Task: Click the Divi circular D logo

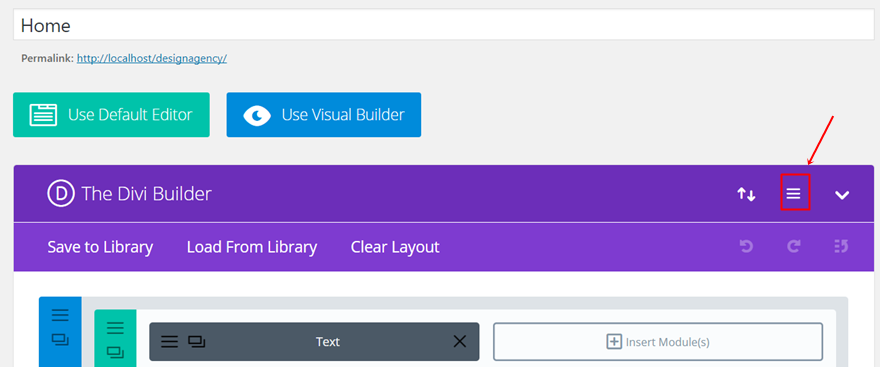Action: click(x=61, y=194)
